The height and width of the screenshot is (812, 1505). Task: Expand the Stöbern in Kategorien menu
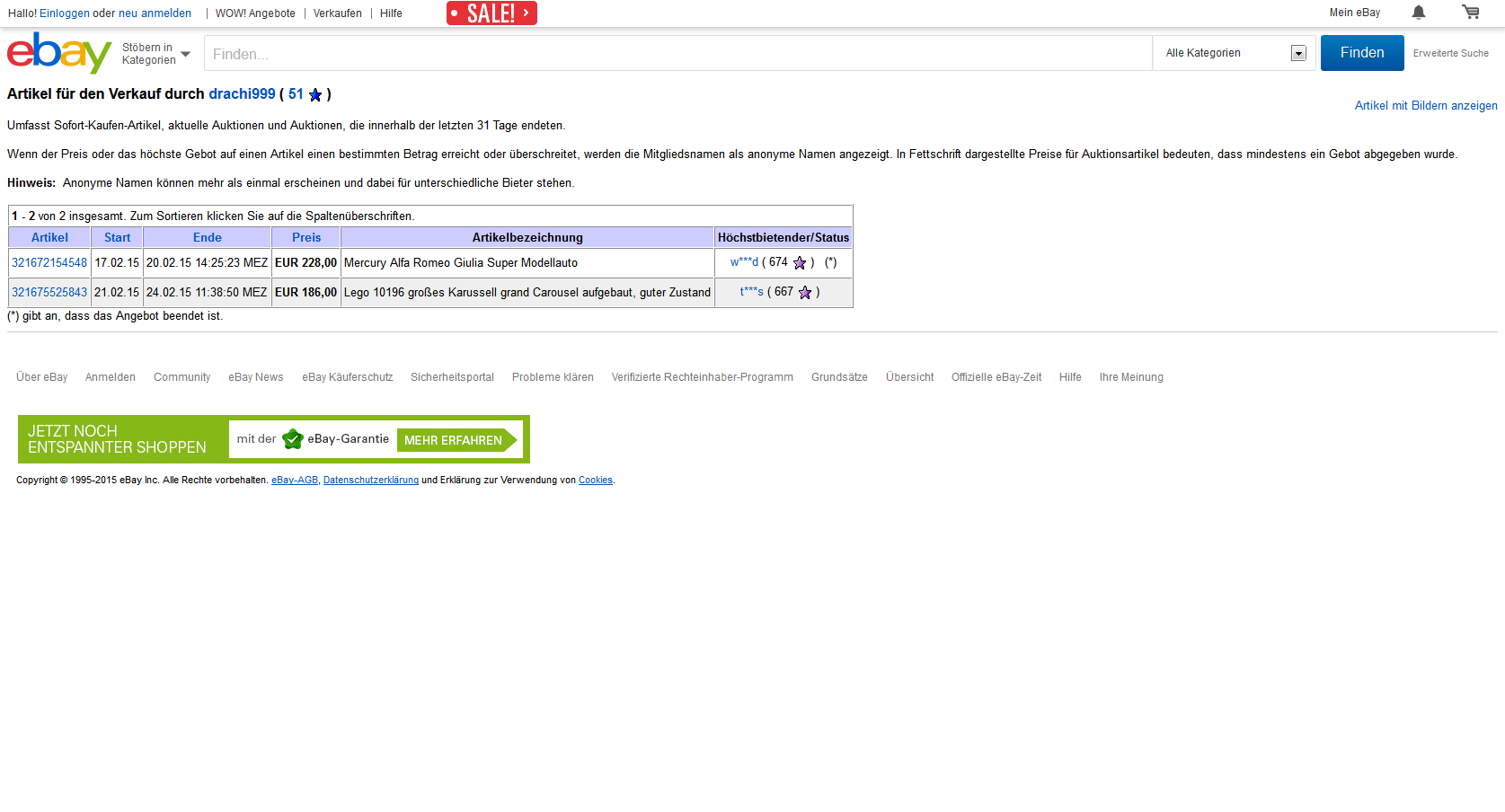click(x=156, y=54)
